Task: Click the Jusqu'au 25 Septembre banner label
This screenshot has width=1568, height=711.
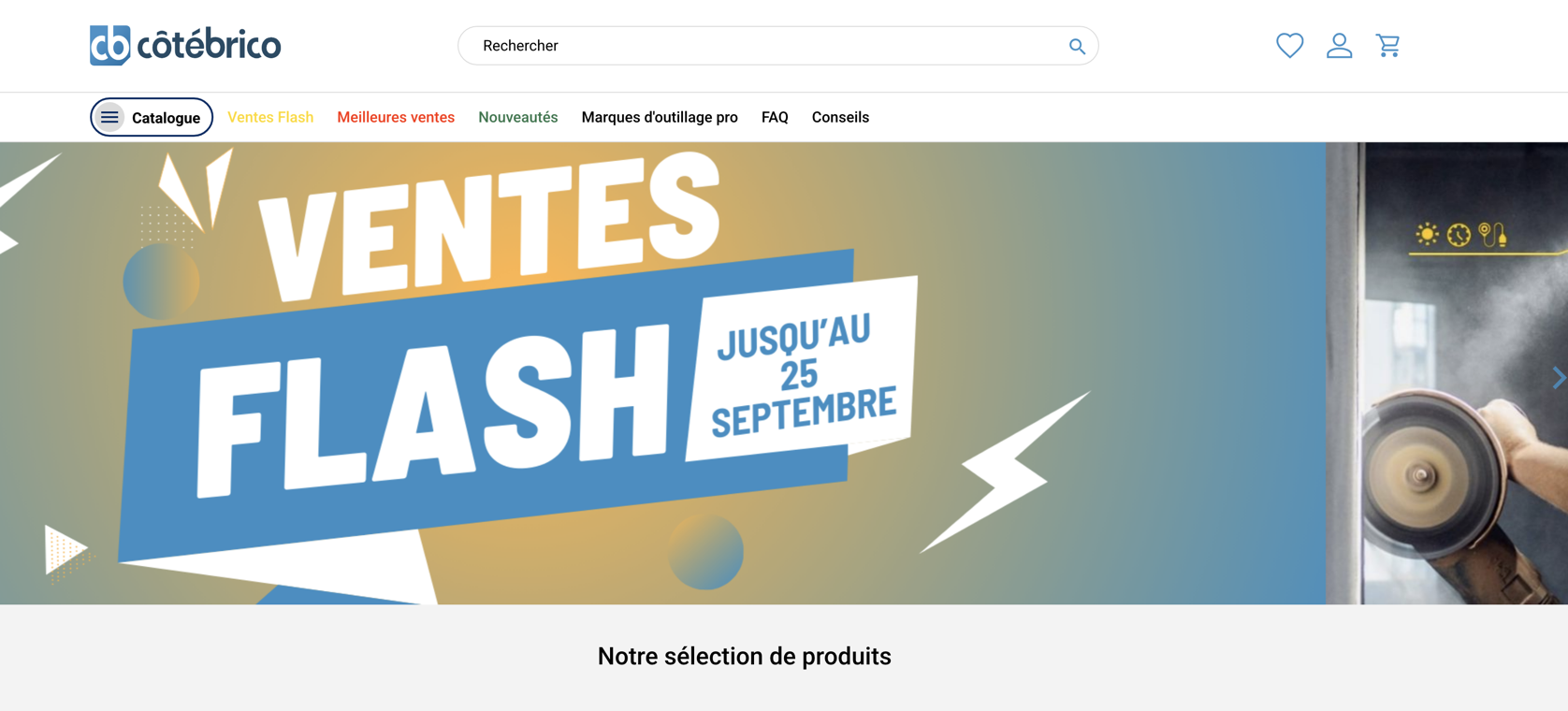Action: [x=803, y=372]
